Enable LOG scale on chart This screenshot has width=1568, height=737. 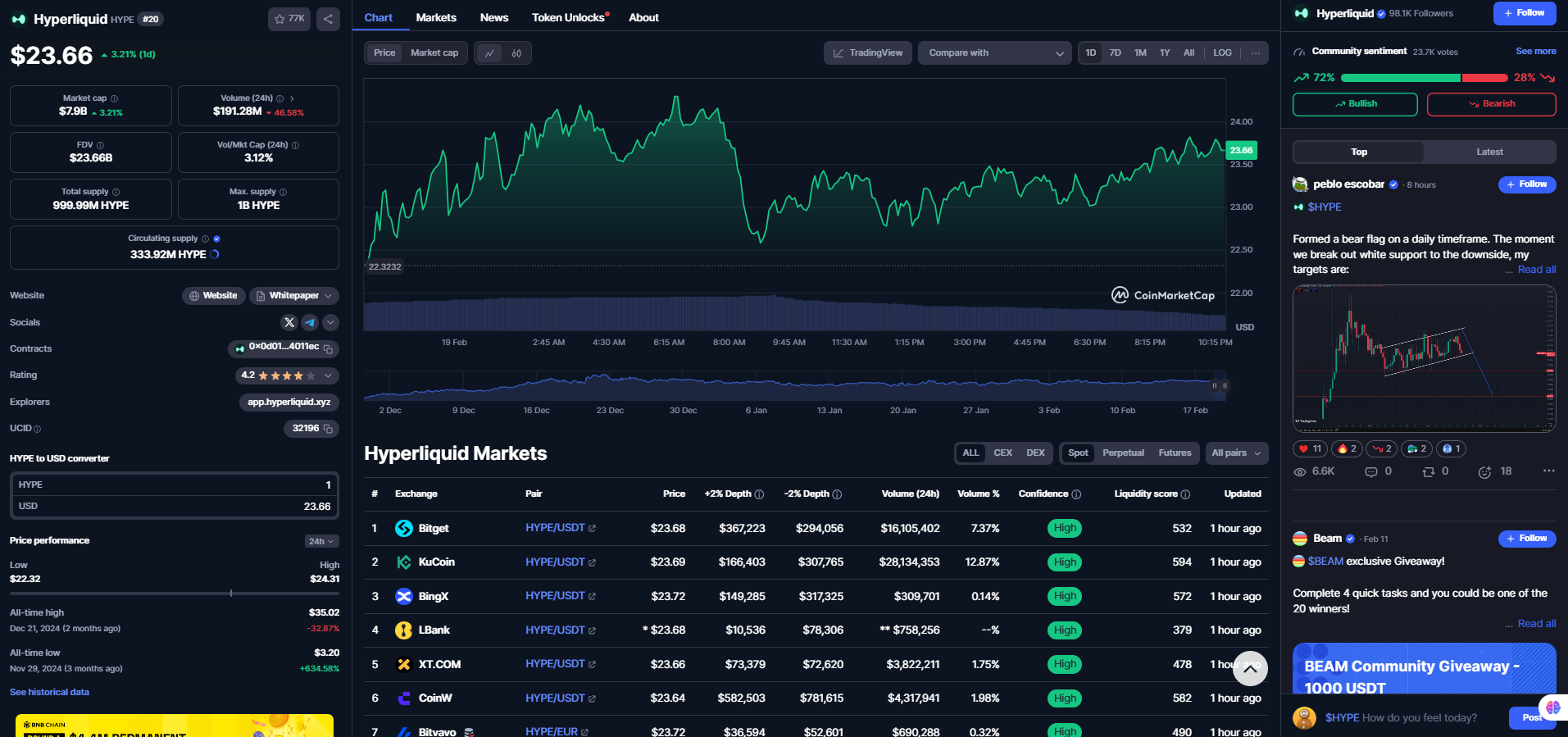(1222, 52)
